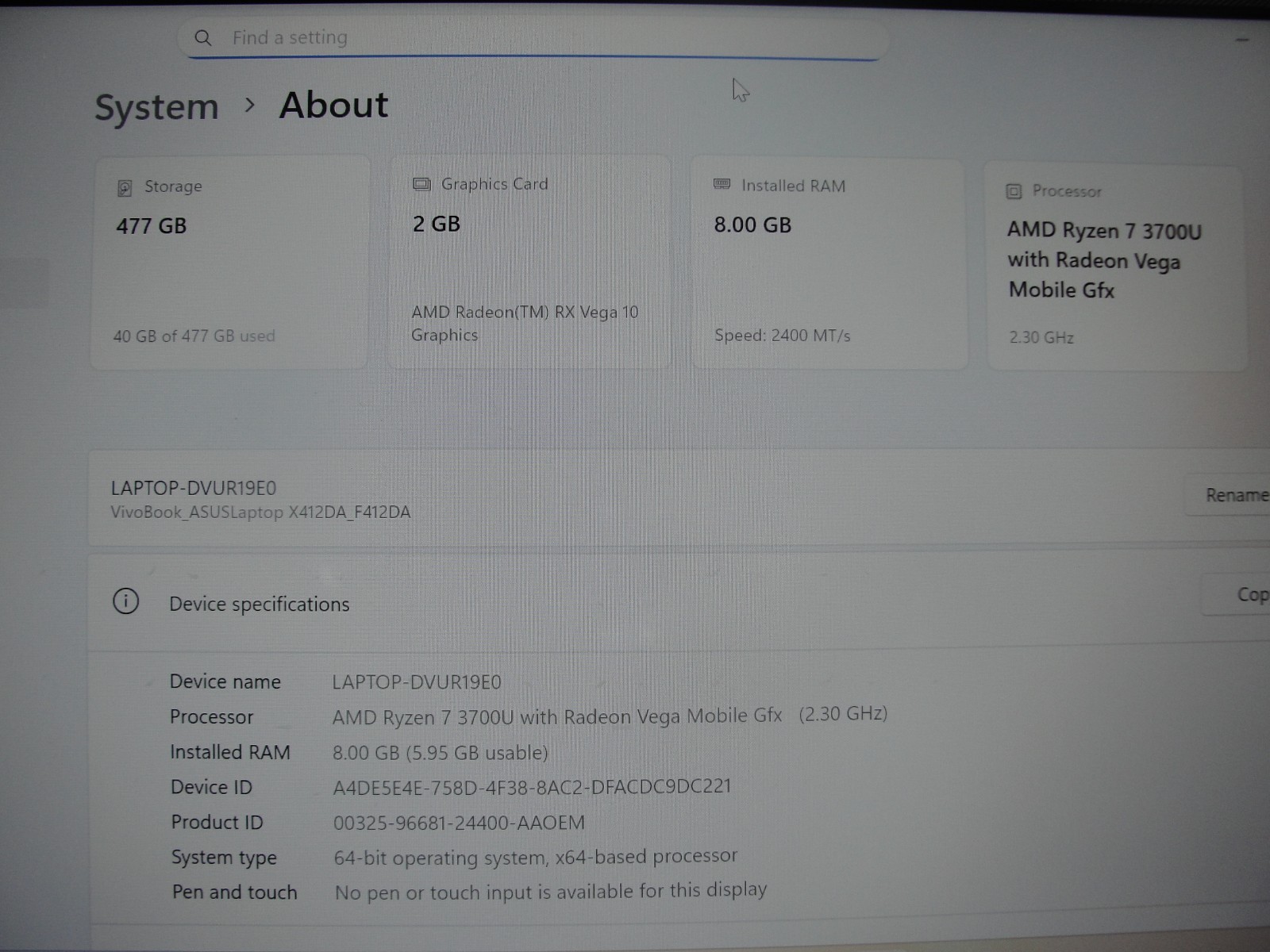This screenshot has height=952, width=1270.
Task: Select the '2.30 GHz' text in the Processor card
Action: [x=1041, y=337]
